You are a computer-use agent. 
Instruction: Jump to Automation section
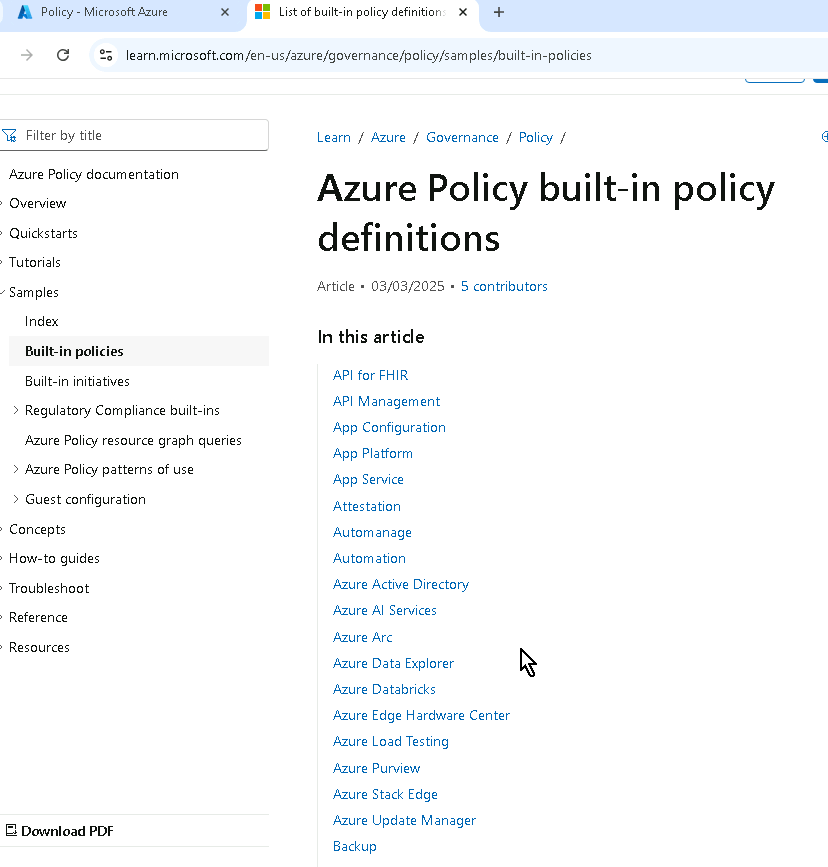point(369,558)
